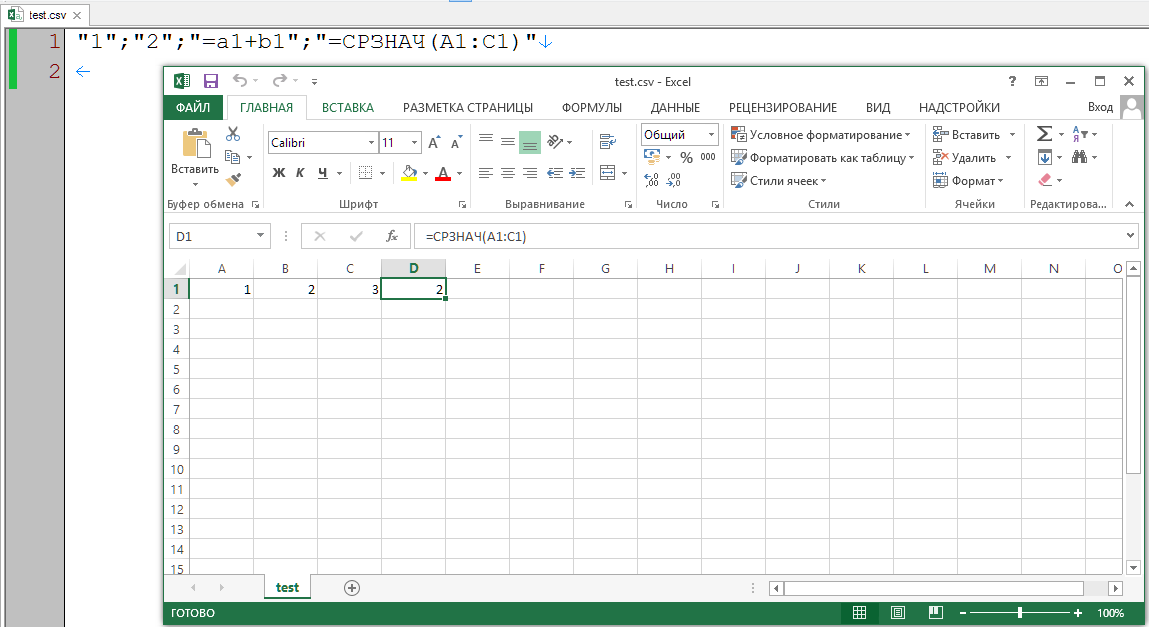Click the Cut scissors icon
The image size is (1149, 627).
[x=233, y=134]
